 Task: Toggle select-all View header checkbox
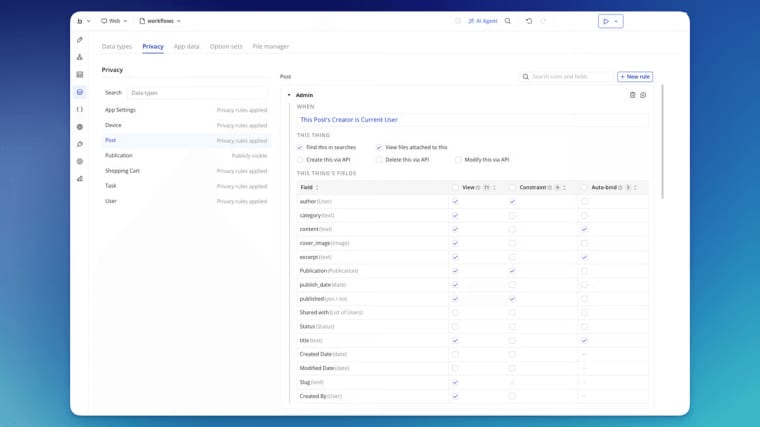pyautogui.click(x=455, y=188)
